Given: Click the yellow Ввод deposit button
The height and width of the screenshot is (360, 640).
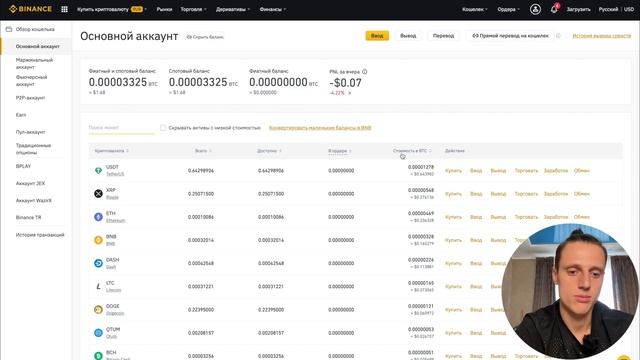Looking at the screenshot, I should [377, 36].
